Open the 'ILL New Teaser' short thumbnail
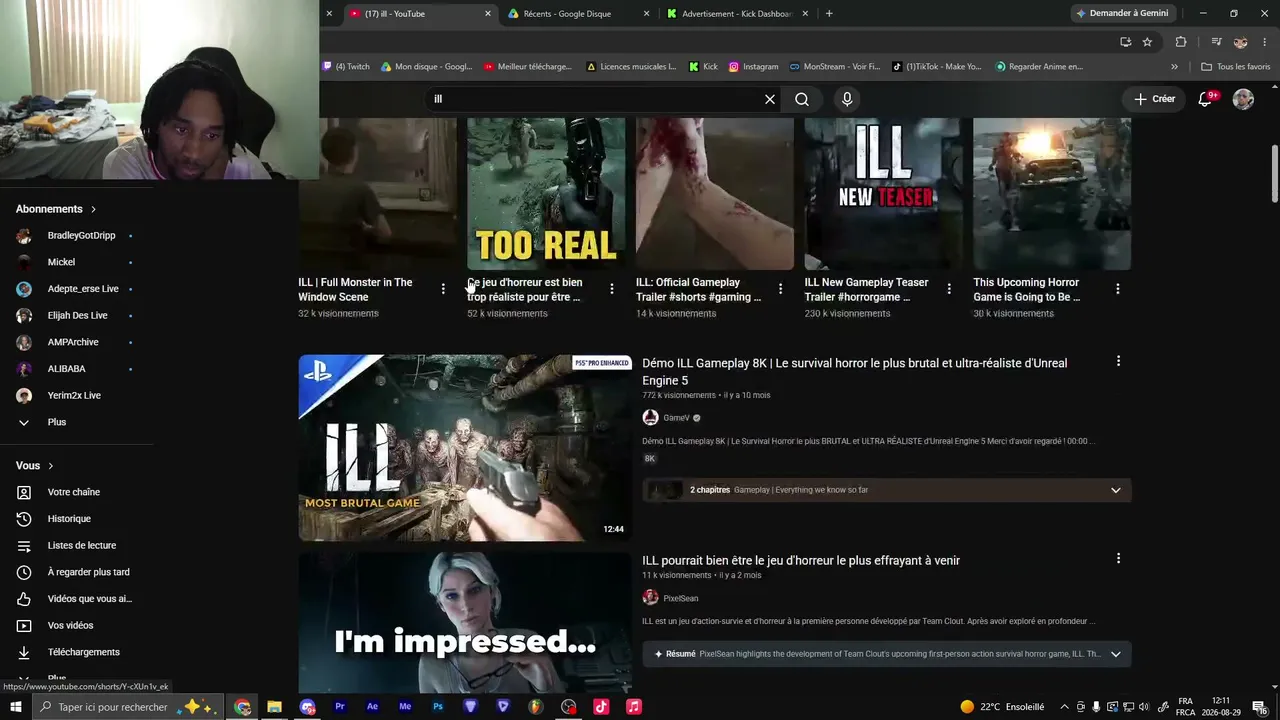Viewport: 1280px width, 720px height. [x=884, y=194]
